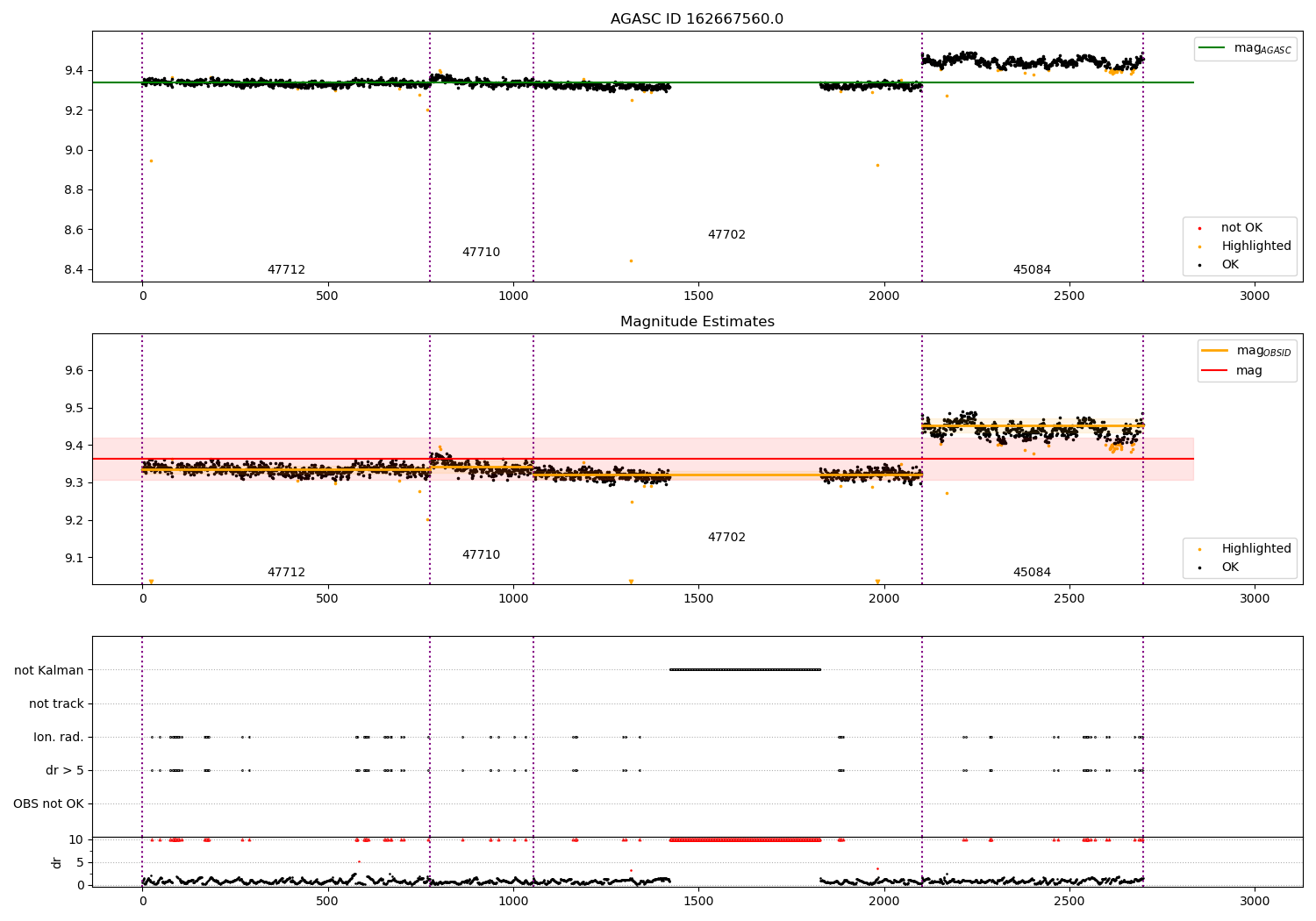
Task: Click the 'not OK' legend entry in top plot
Action: (x=1230, y=228)
